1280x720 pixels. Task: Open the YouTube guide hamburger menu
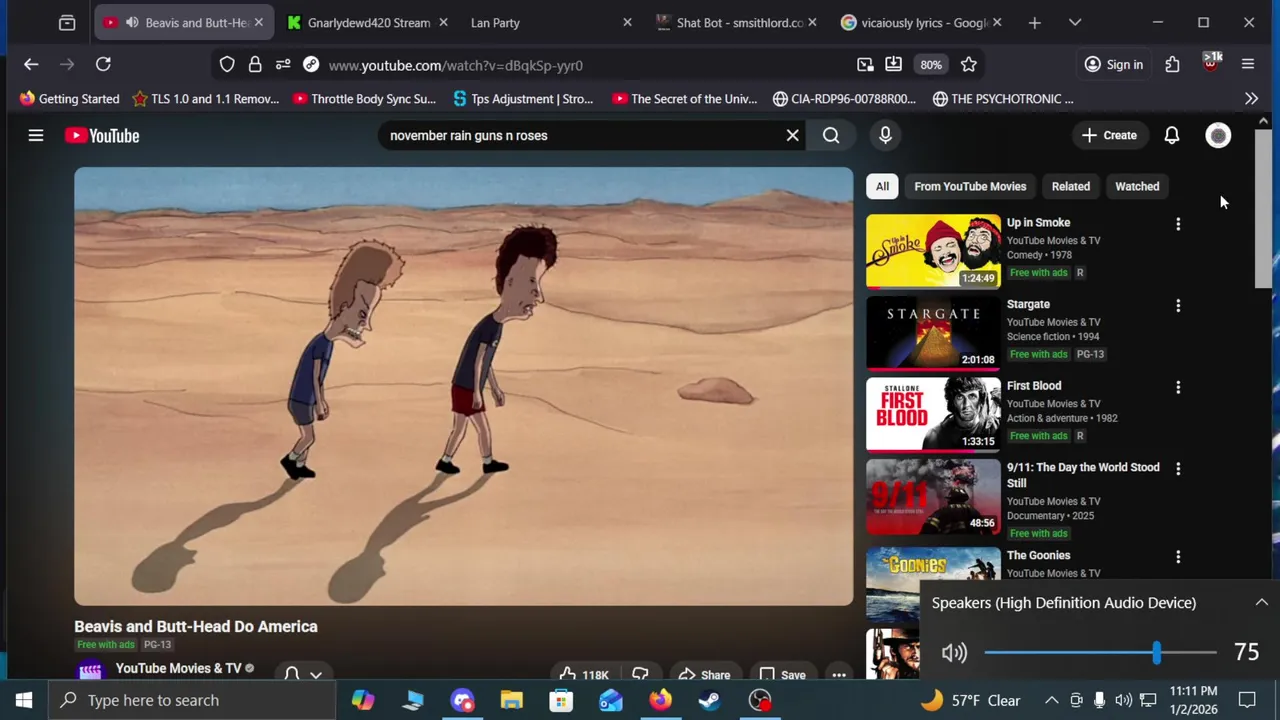(36, 135)
